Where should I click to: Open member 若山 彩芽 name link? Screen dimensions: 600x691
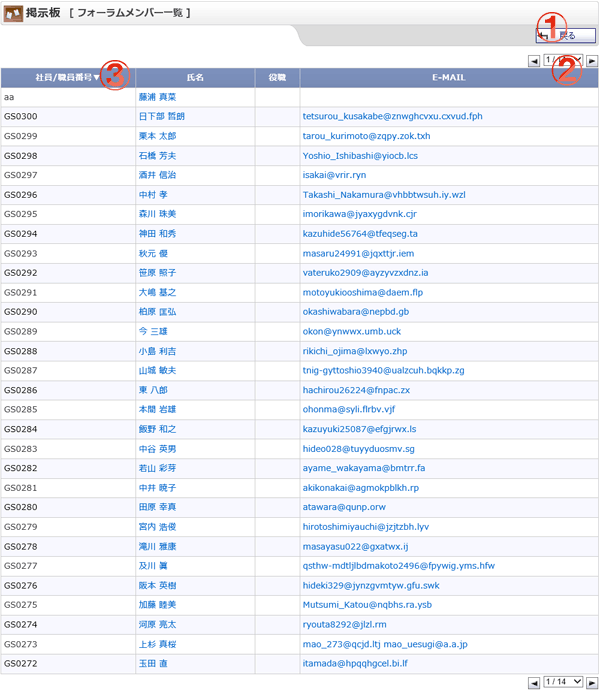pyautogui.click(x=157, y=468)
